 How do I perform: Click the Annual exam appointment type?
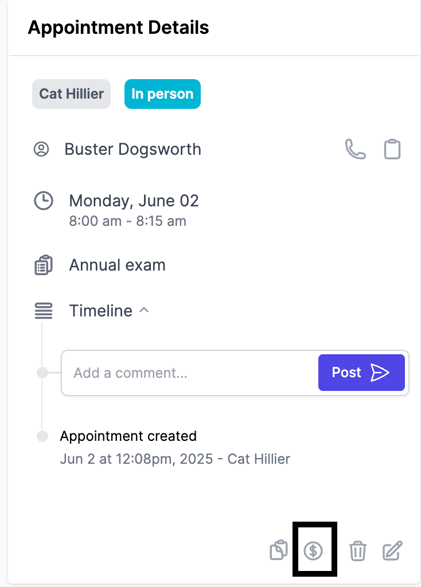[117, 265]
